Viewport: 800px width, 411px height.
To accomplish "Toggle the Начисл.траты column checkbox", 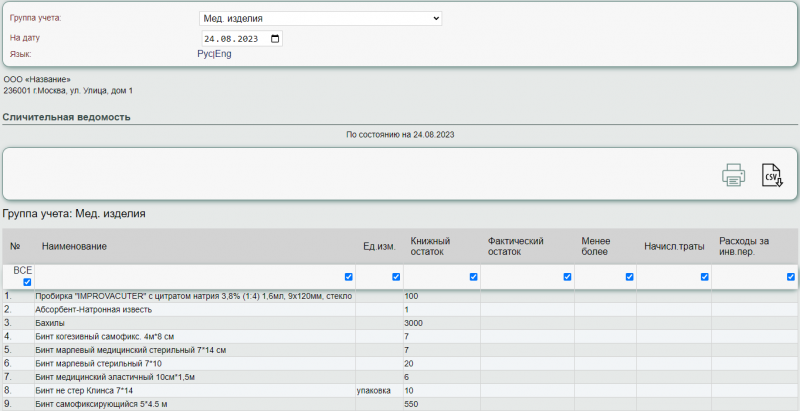I will 704,277.
